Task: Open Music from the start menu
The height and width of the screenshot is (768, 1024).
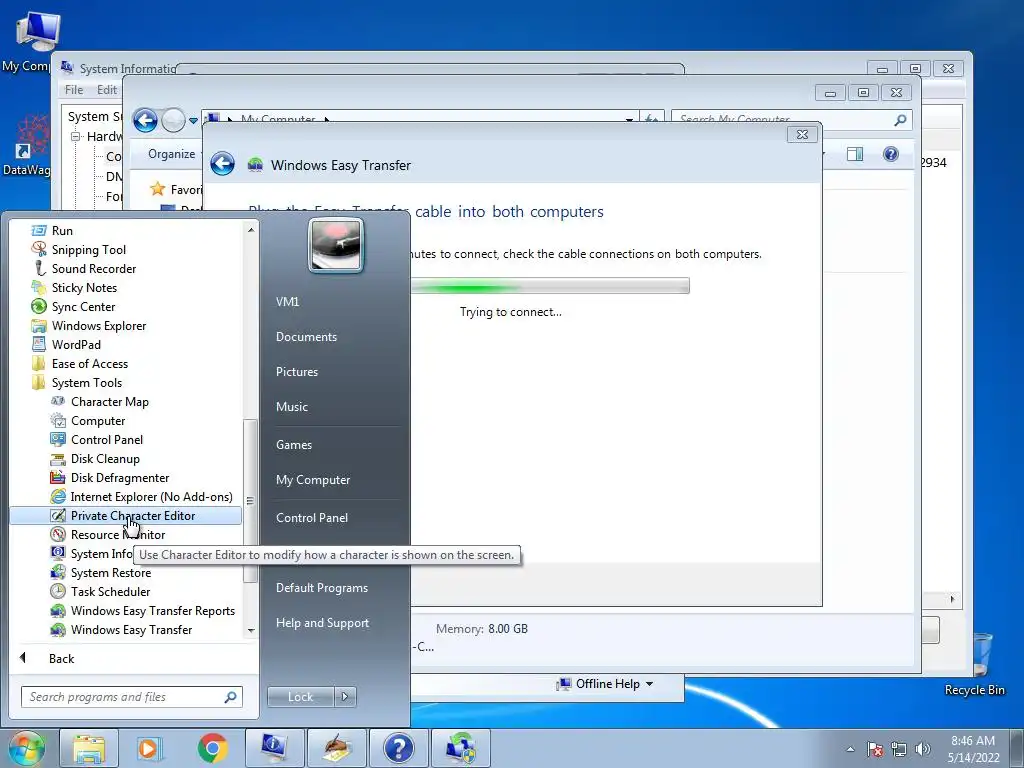Action: [x=291, y=407]
